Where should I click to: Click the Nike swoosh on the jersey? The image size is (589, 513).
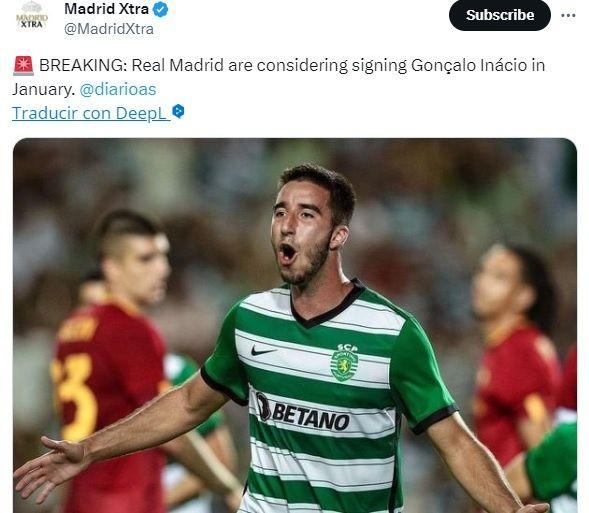coord(264,352)
